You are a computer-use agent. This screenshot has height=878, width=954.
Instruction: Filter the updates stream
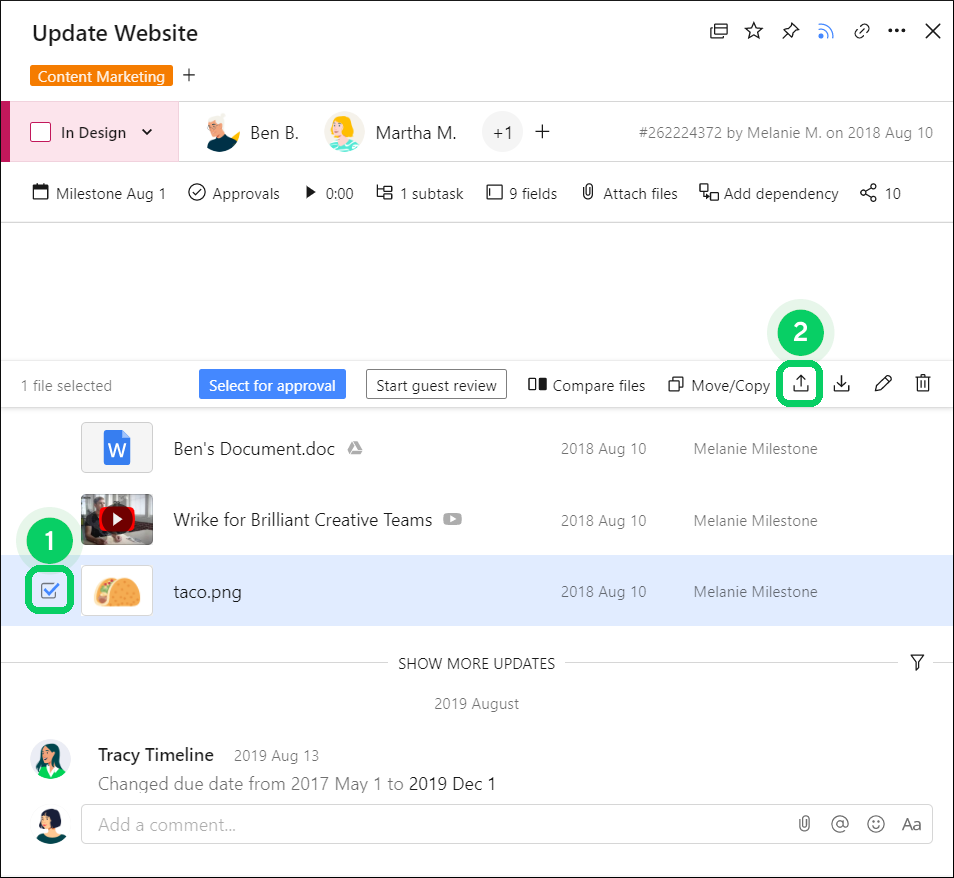[917, 663]
